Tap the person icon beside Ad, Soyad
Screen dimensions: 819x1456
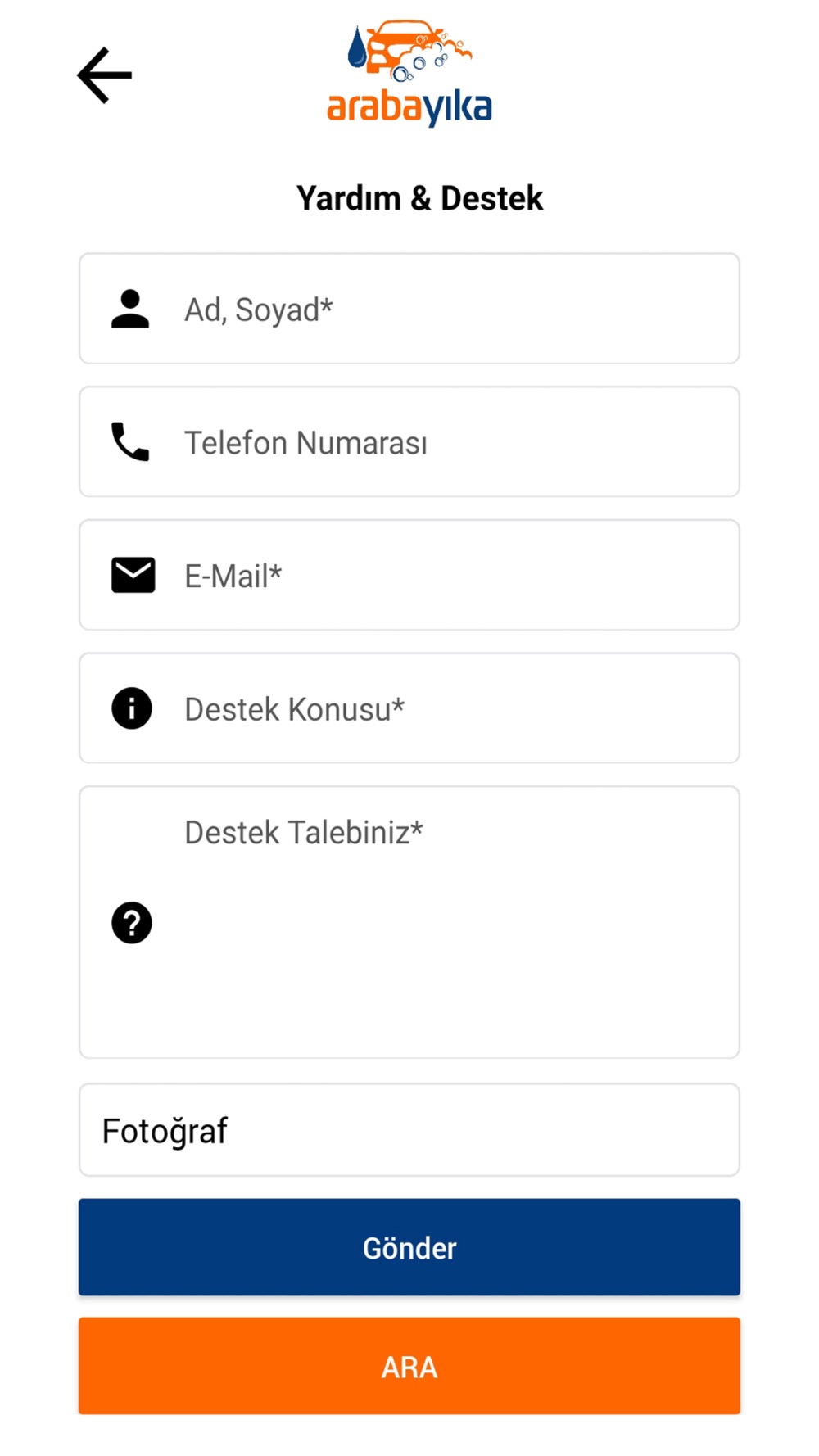(130, 309)
